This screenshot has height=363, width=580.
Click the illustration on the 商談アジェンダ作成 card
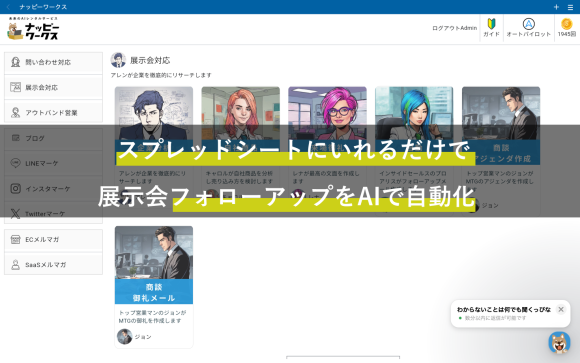click(x=501, y=113)
